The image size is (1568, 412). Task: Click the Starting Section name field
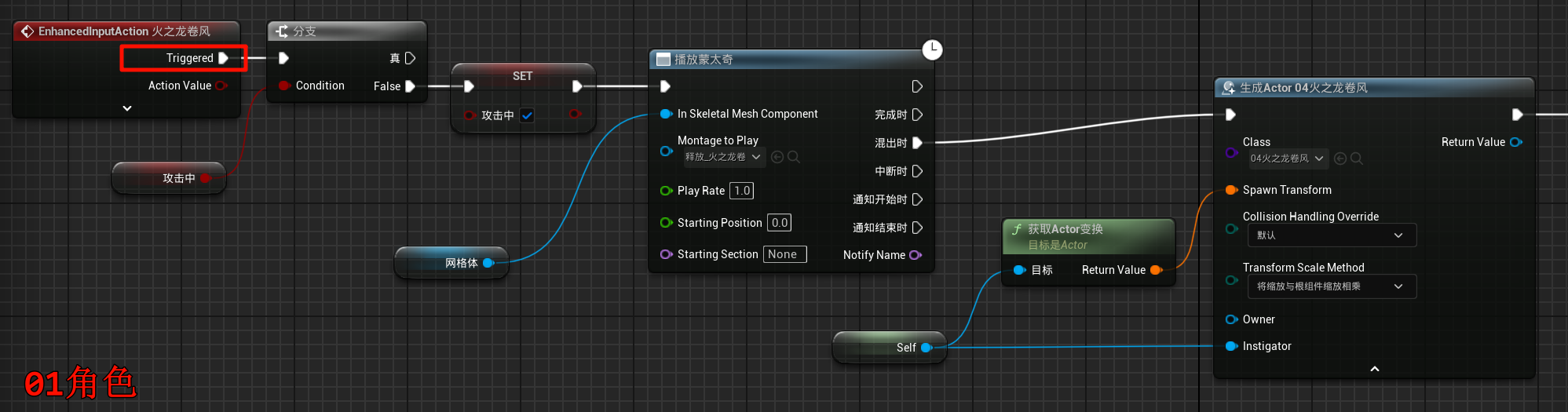784,254
